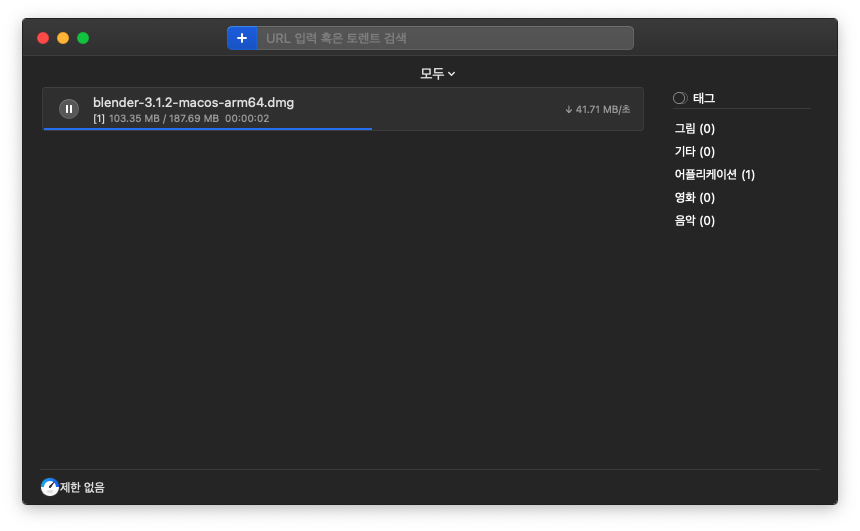Screen dimensions: 860x531
Task: Click the 태그 heading label
Action: (x=704, y=98)
